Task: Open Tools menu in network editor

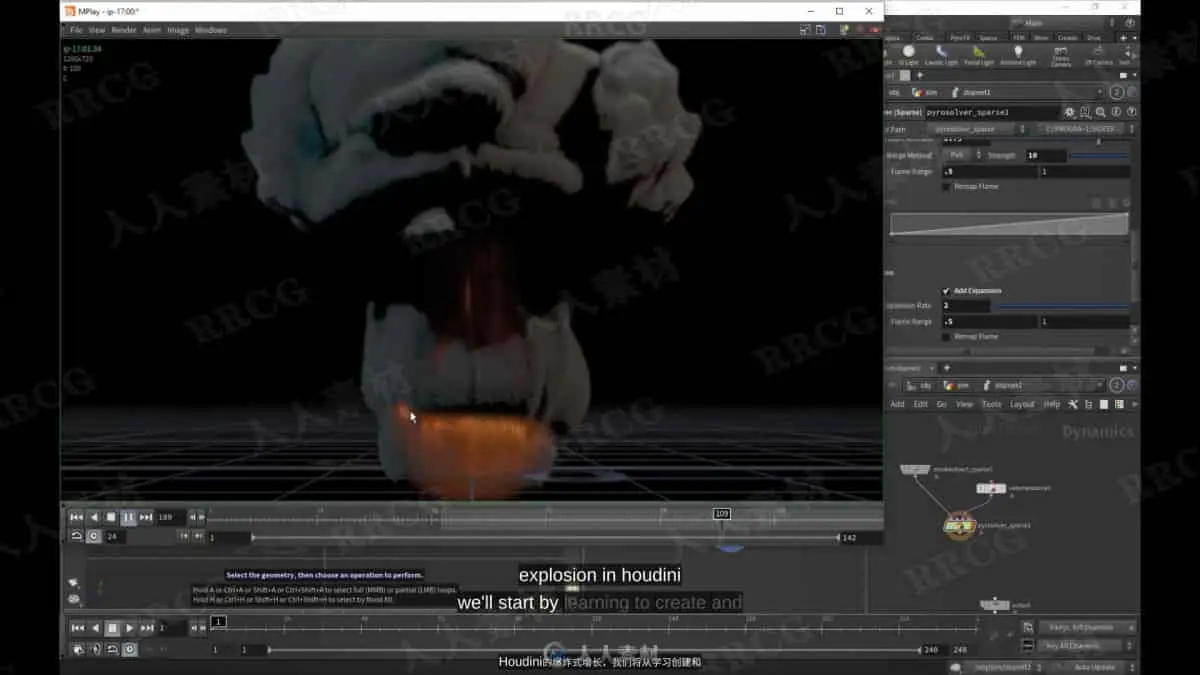Action: [x=991, y=404]
